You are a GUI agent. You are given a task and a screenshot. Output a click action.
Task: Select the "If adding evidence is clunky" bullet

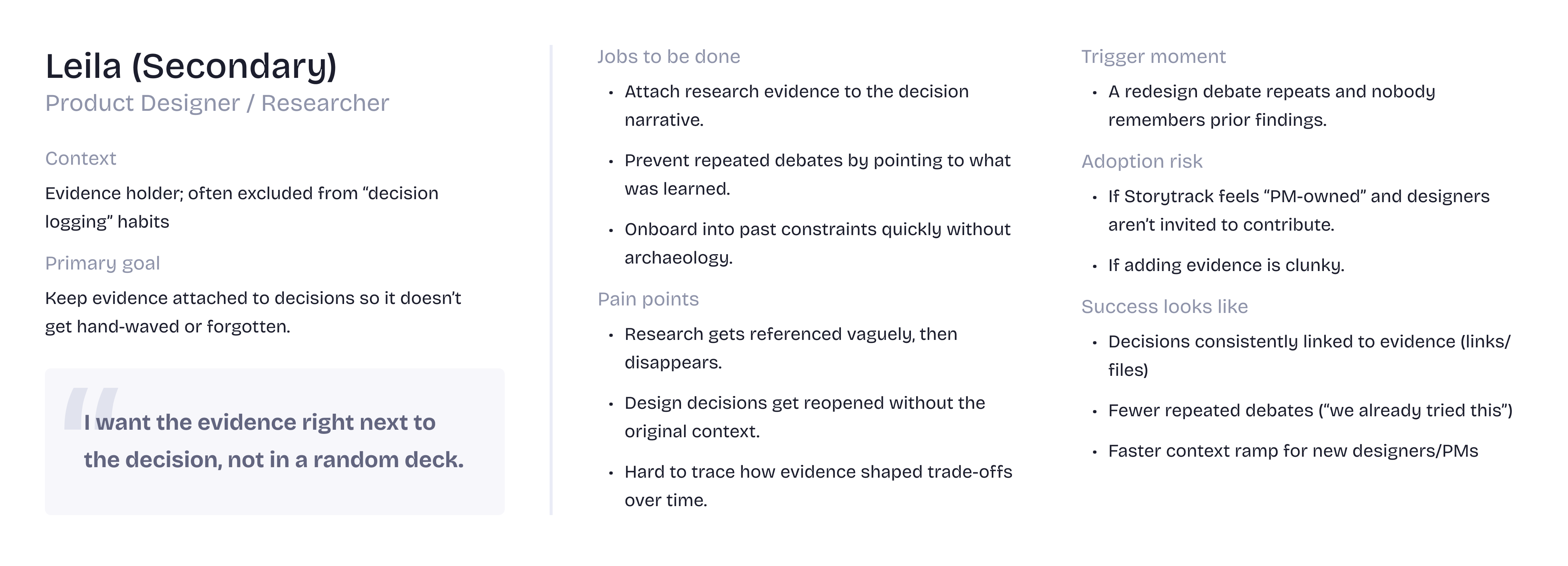click(1226, 265)
